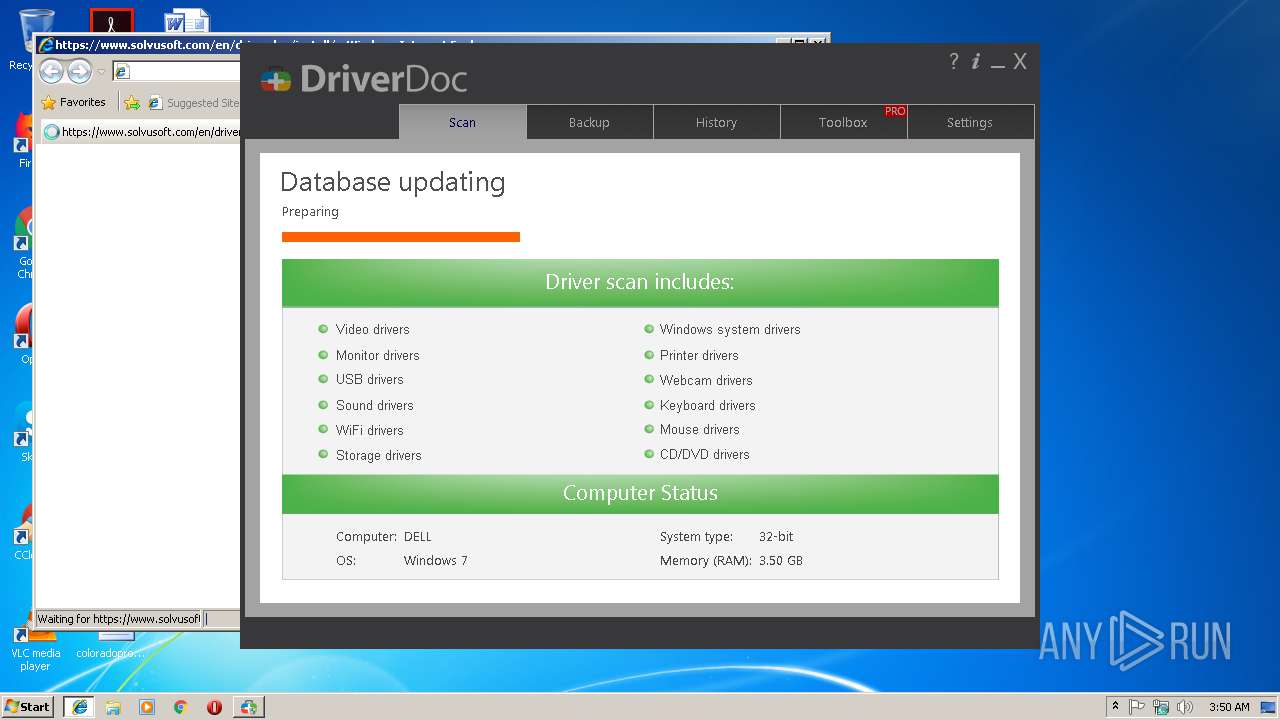Open the Action Center flag icon
This screenshot has height=720, width=1280.
coord(1137,707)
